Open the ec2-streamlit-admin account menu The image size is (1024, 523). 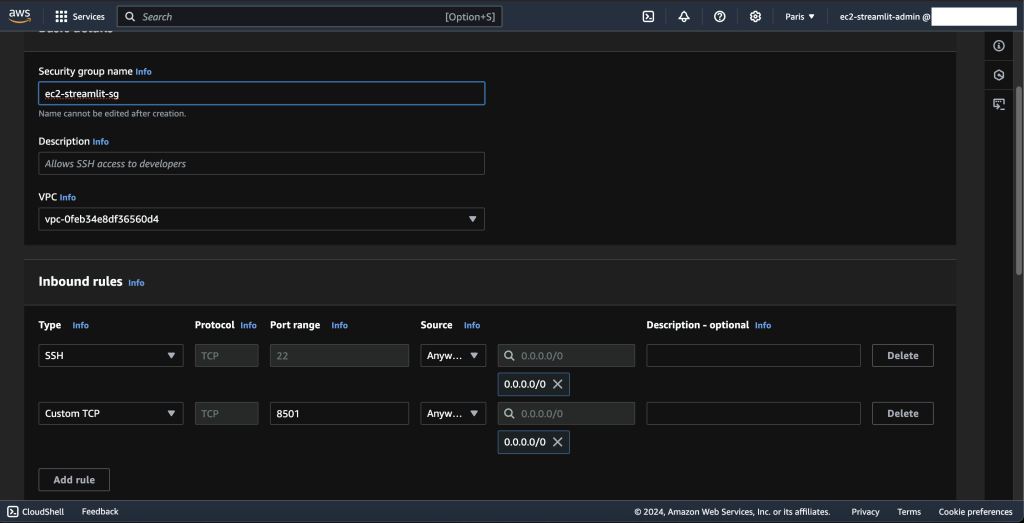point(884,16)
